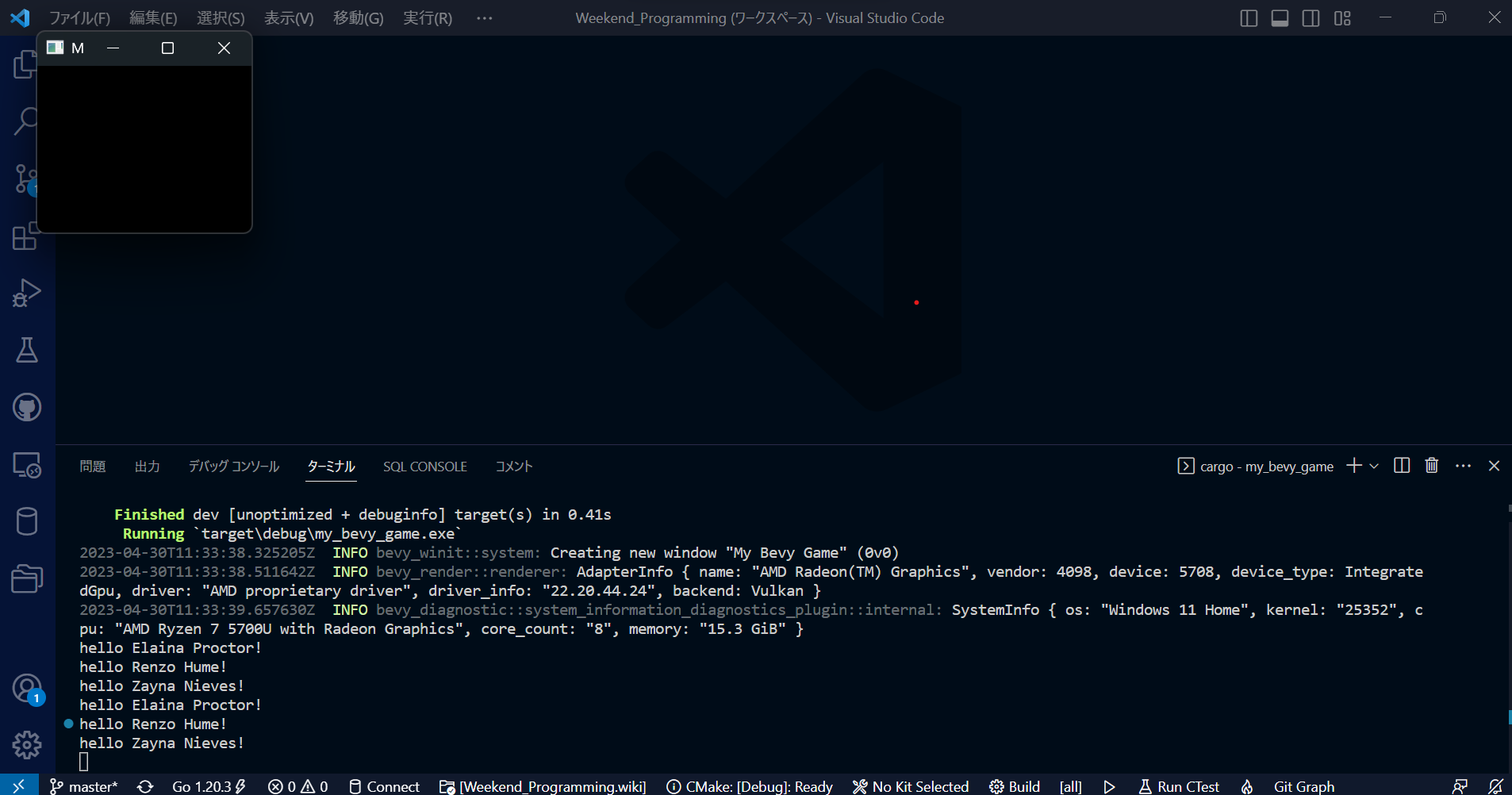
Task: Create a new terminal with plus icon
Action: point(1354,466)
